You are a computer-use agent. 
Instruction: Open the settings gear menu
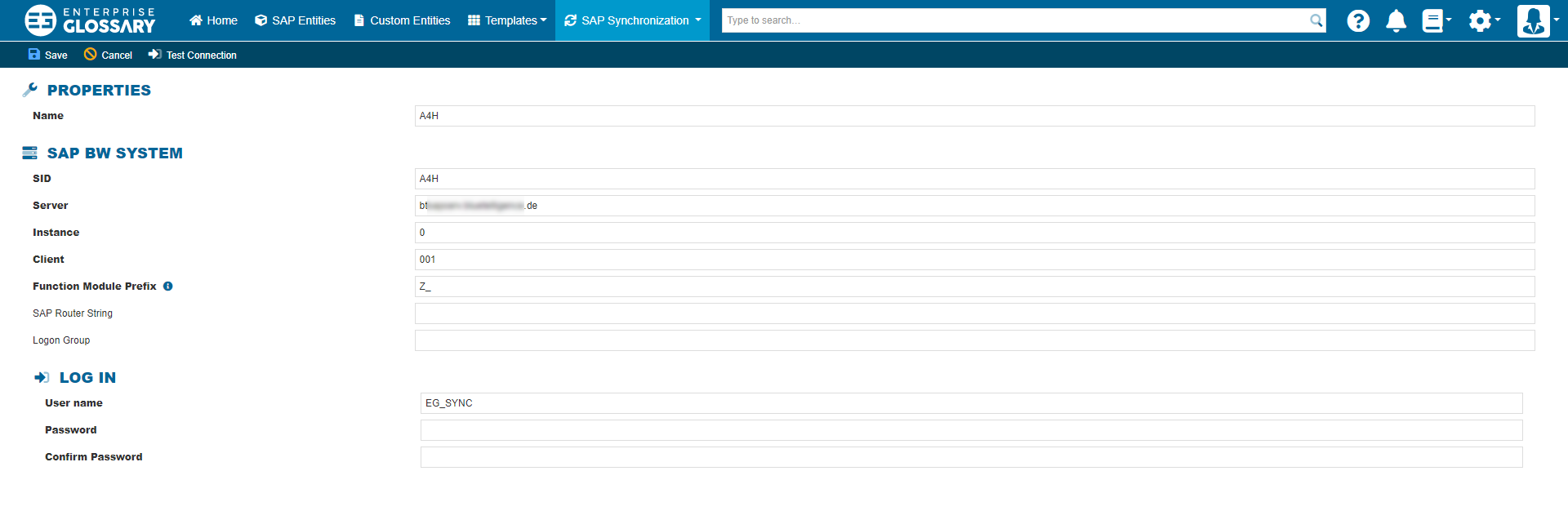tap(1484, 20)
